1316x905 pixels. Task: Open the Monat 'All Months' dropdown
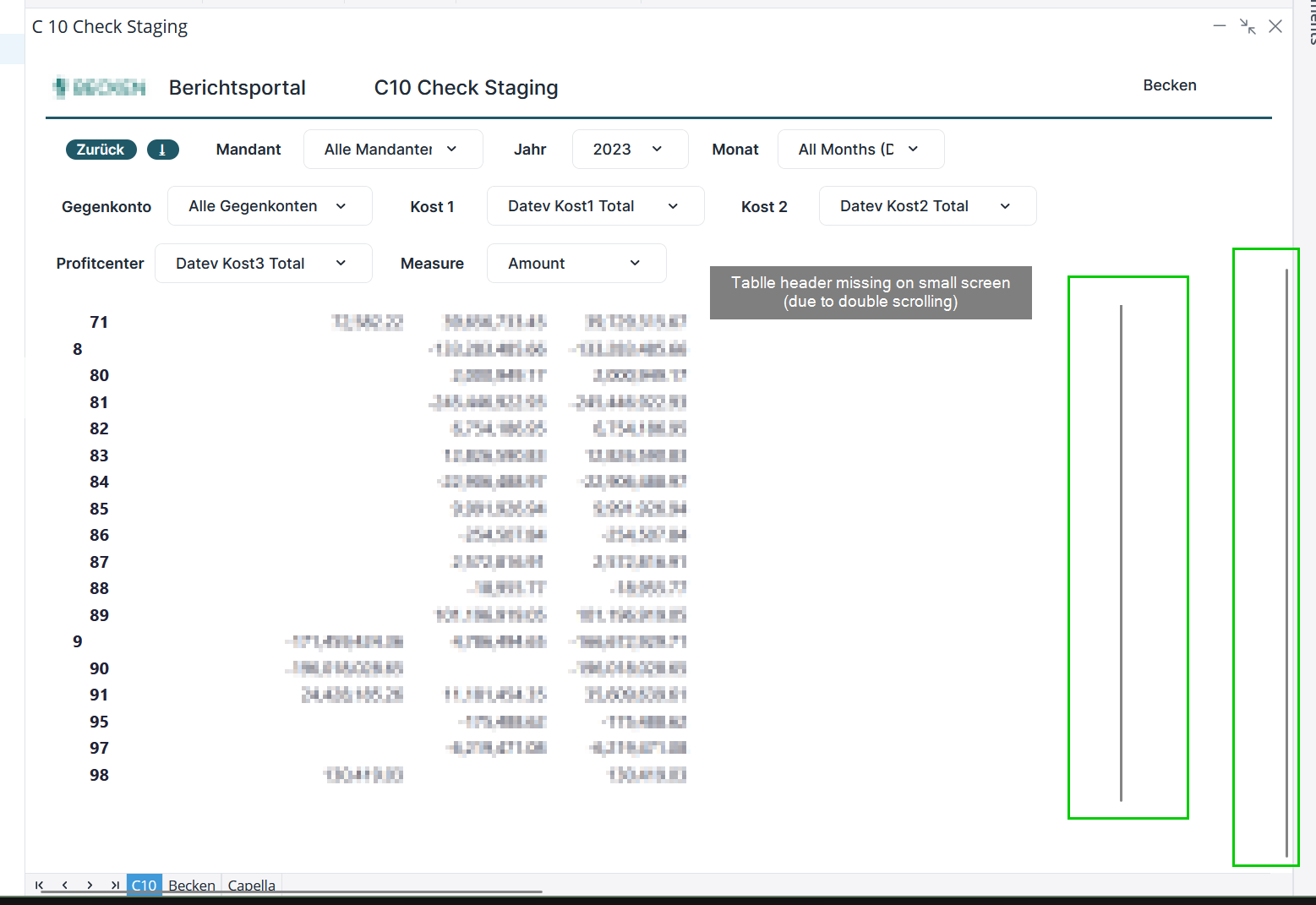coord(860,150)
